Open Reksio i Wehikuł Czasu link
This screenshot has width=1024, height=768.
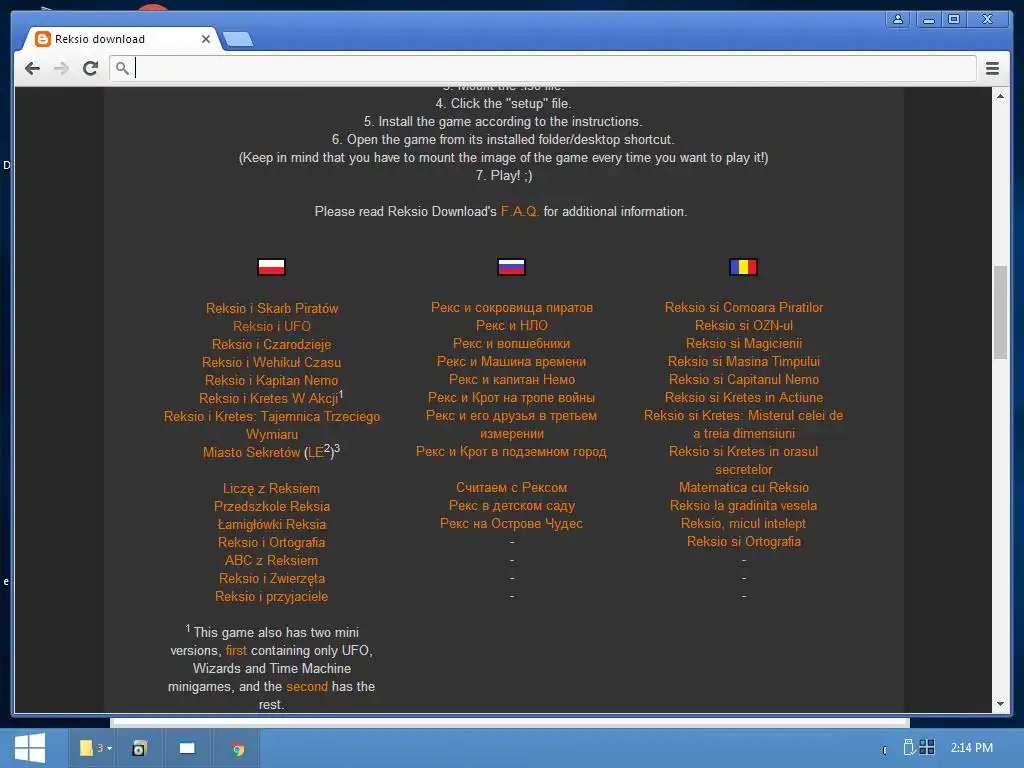point(272,362)
